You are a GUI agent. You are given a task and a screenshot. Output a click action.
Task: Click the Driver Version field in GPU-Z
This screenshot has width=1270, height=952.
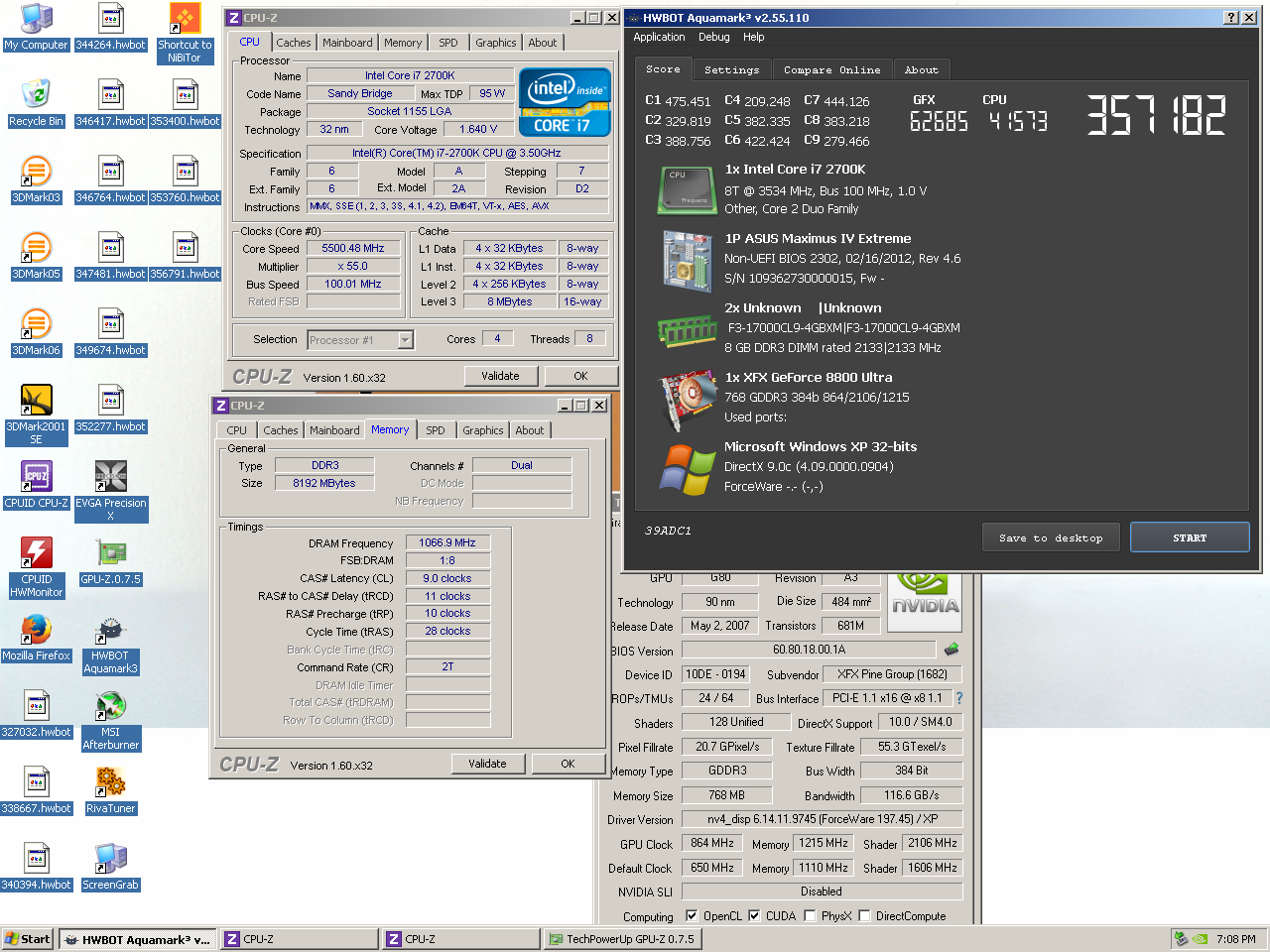(822, 819)
